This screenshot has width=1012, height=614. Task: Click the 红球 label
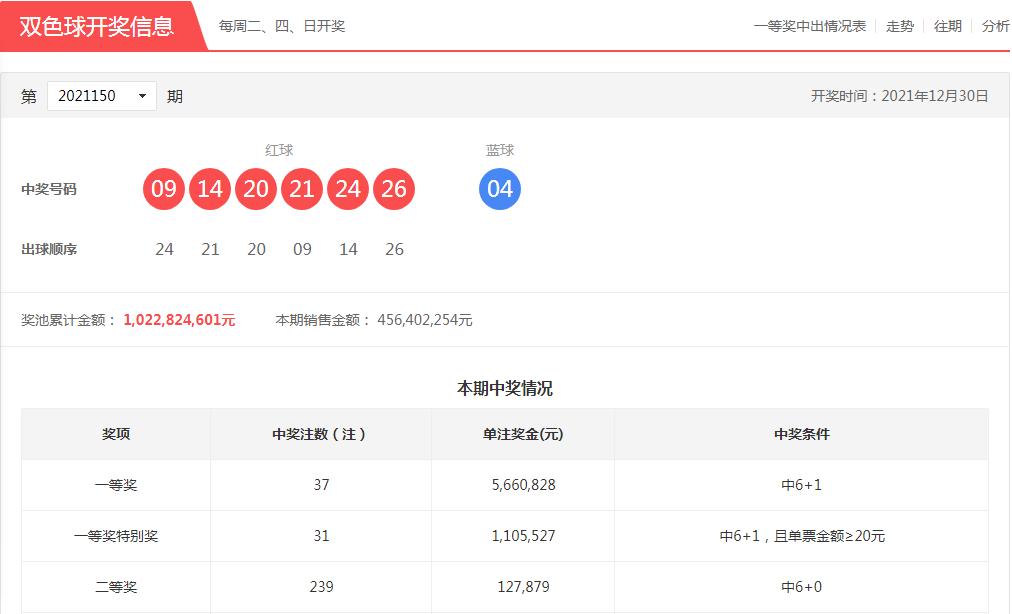(x=279, y=150)
